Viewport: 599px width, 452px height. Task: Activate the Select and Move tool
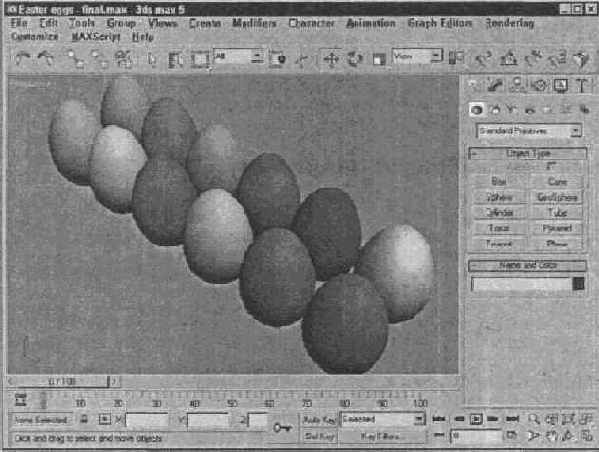pos(331,59)
